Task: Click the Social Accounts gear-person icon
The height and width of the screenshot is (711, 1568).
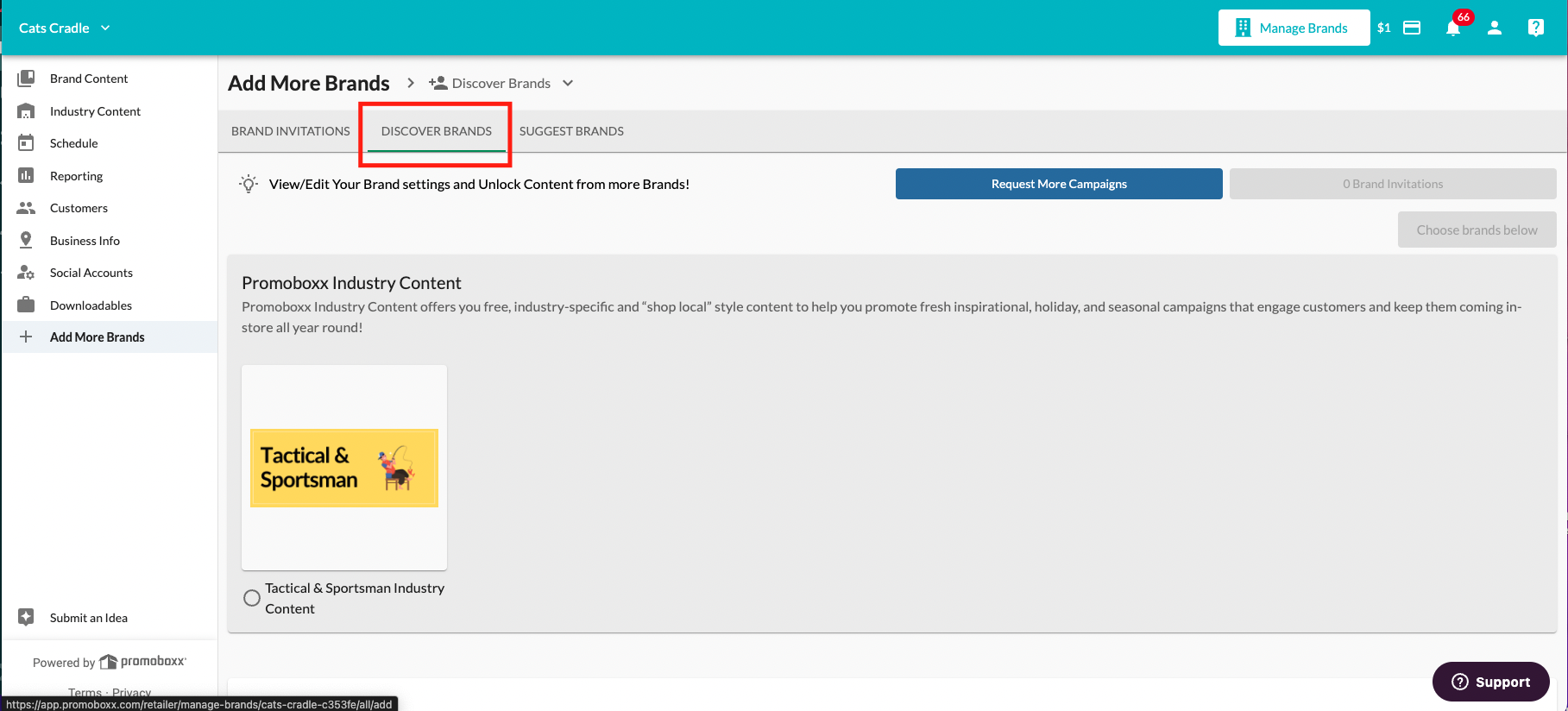Action: (26, 273)
